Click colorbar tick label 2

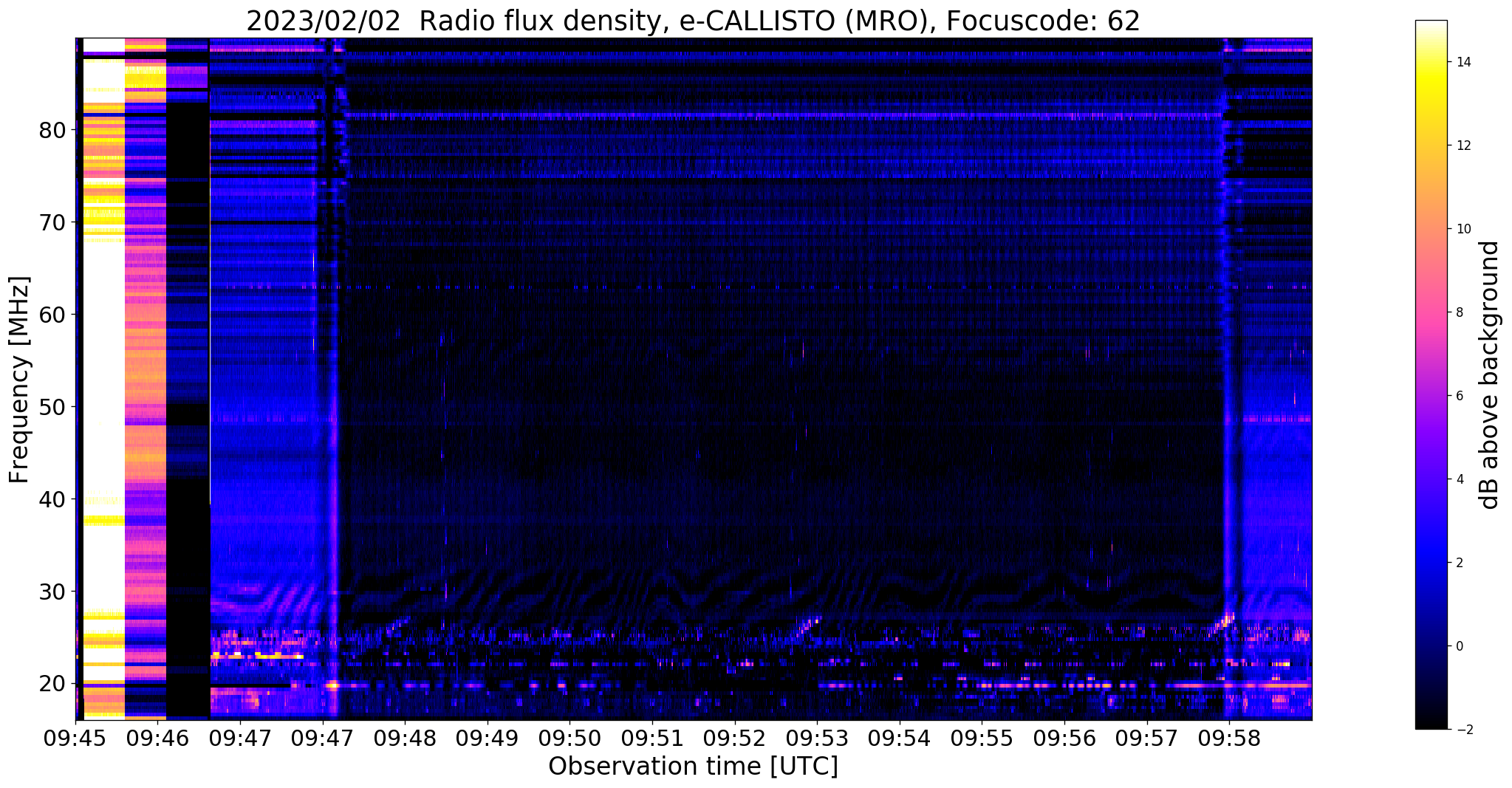pos(1458,563)
